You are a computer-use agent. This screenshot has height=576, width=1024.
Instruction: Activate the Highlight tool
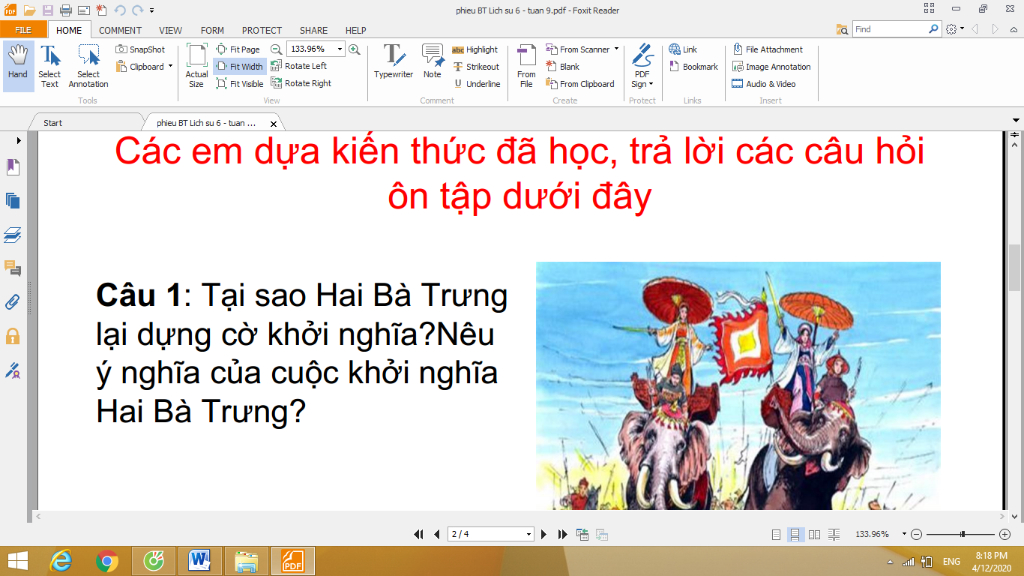[475, 50]
